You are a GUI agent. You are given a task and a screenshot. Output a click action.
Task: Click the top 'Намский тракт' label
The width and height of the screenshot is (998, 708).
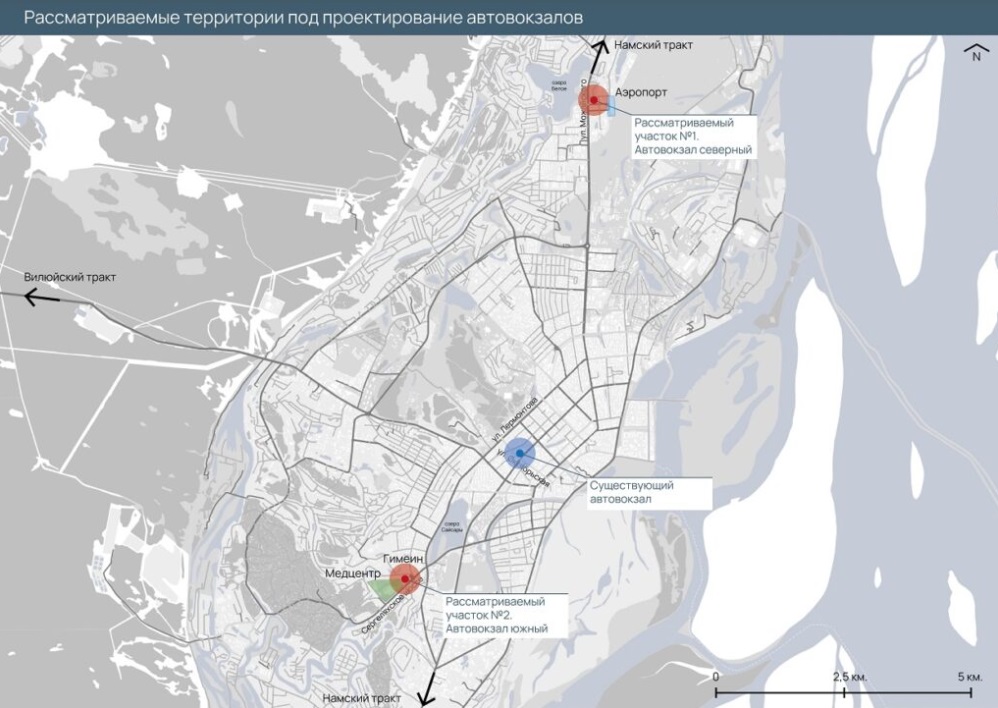(x=653, y=45)
